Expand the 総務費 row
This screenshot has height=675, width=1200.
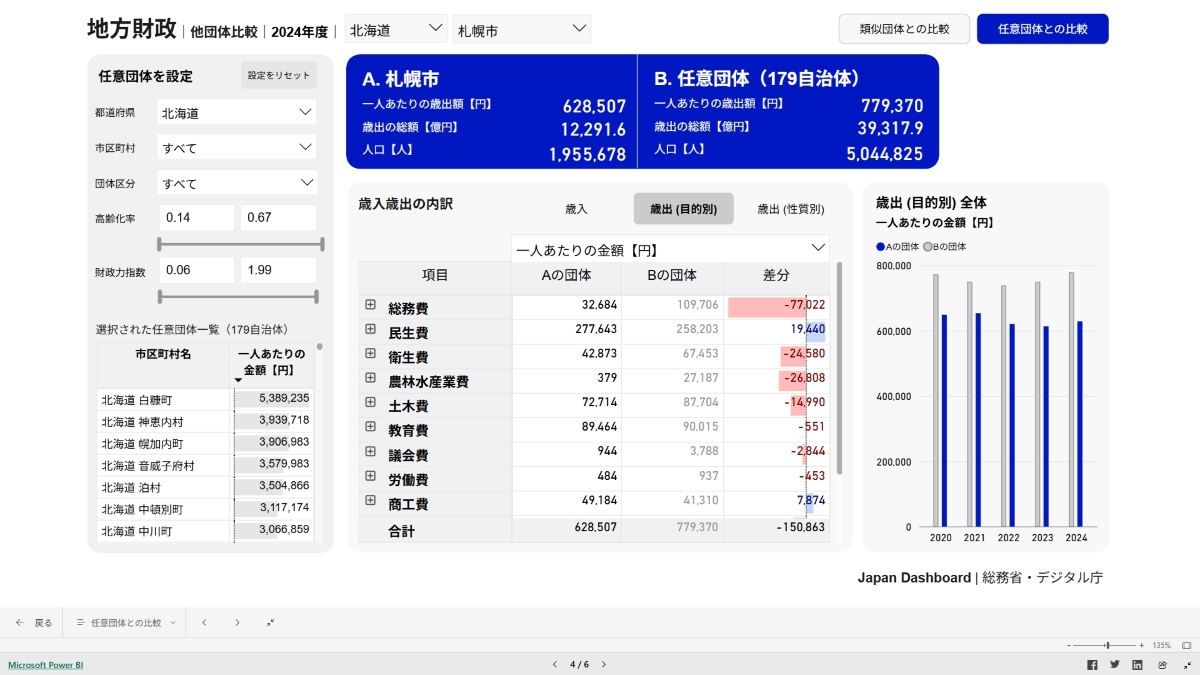pos(370,305)
